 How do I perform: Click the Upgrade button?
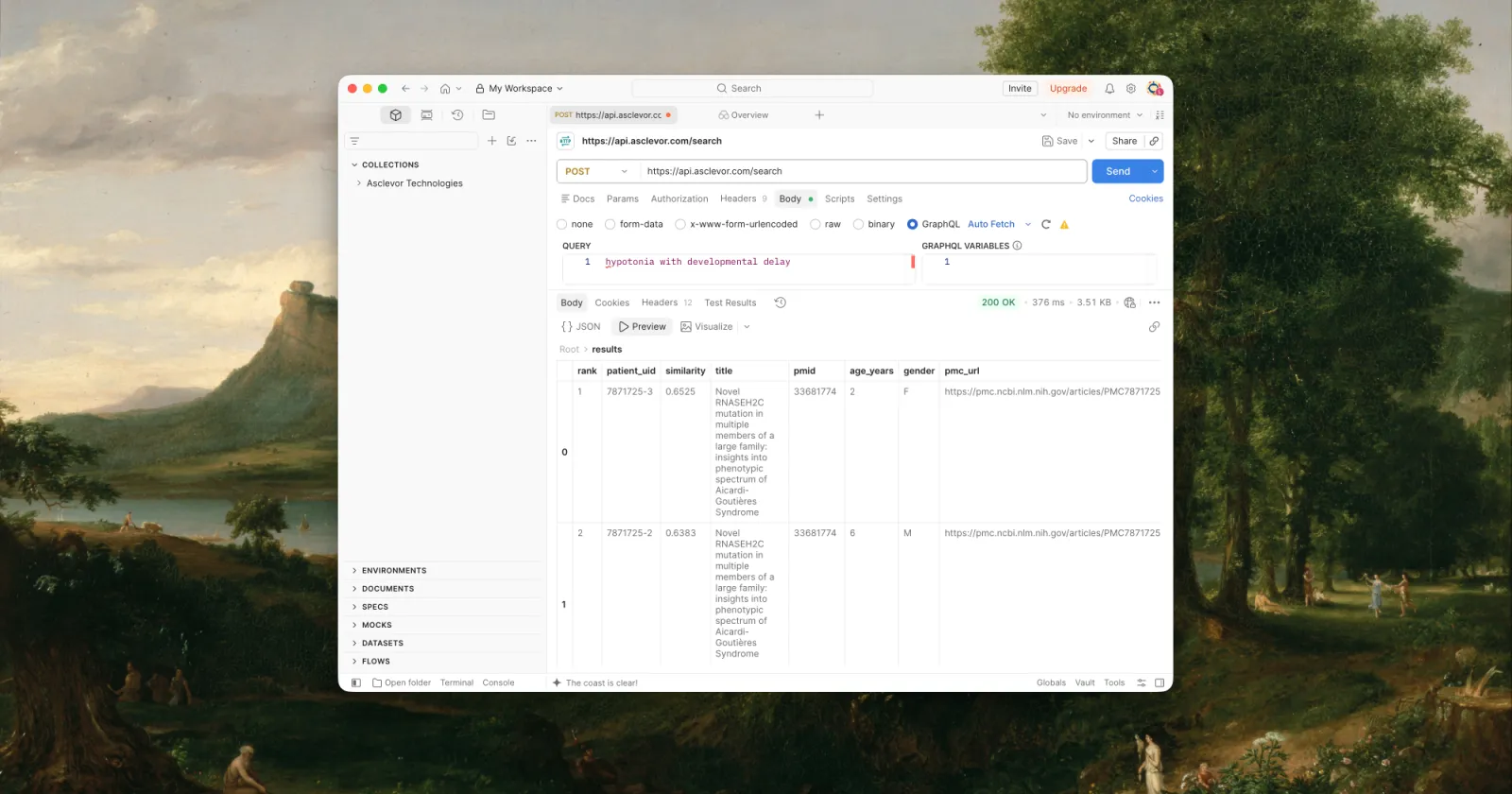[1068, 89]
